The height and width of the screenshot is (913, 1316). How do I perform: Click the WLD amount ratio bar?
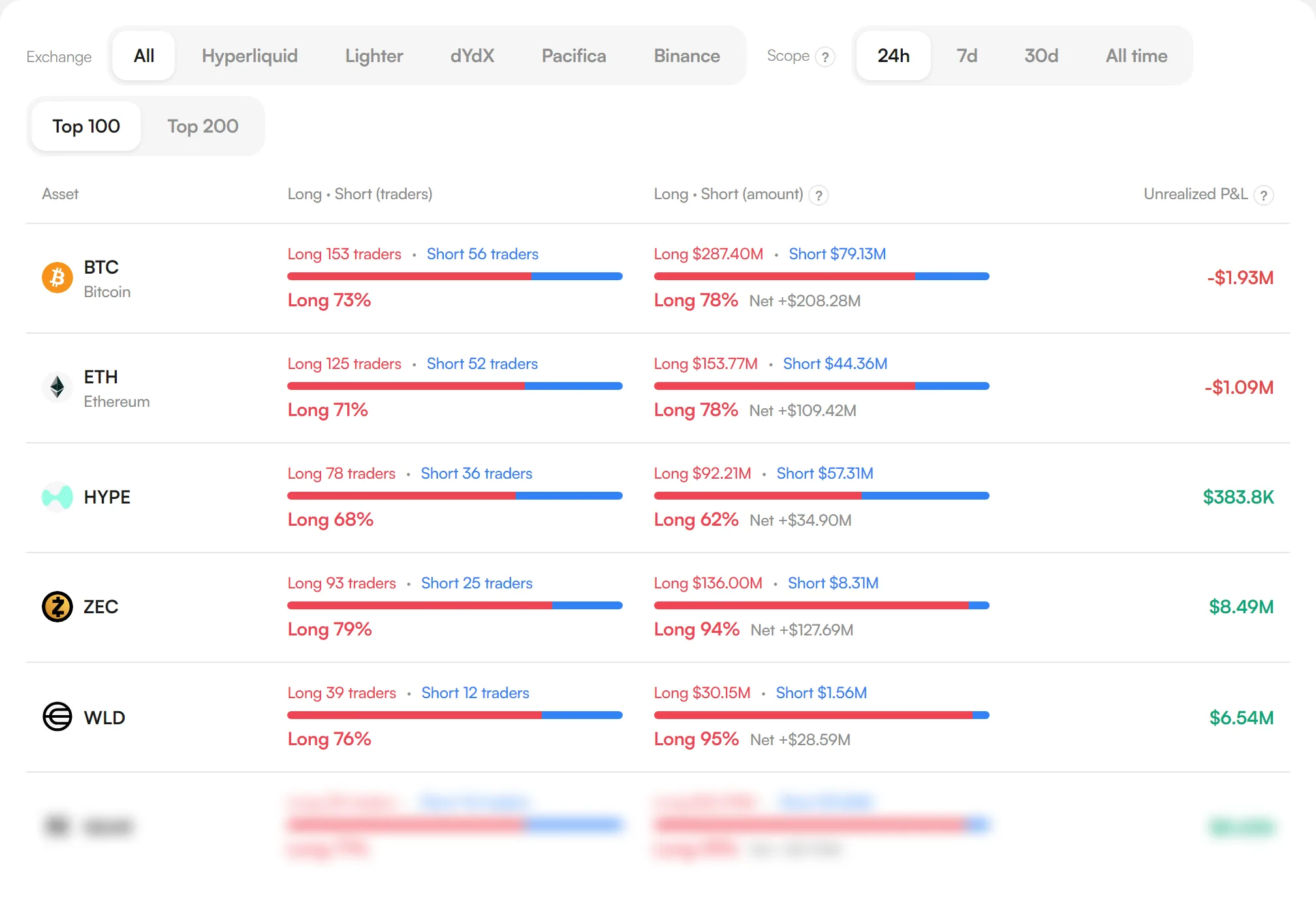pyautogui.click(x=822, y=715)
